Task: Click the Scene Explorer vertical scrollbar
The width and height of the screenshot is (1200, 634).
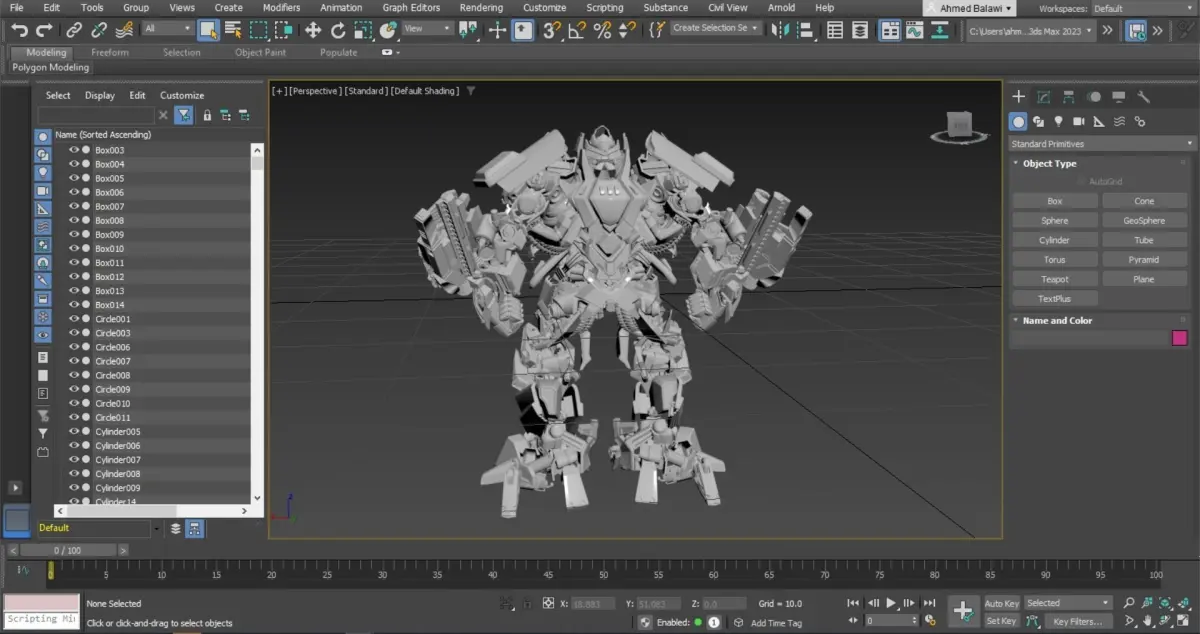Action: tap(257, 323)
